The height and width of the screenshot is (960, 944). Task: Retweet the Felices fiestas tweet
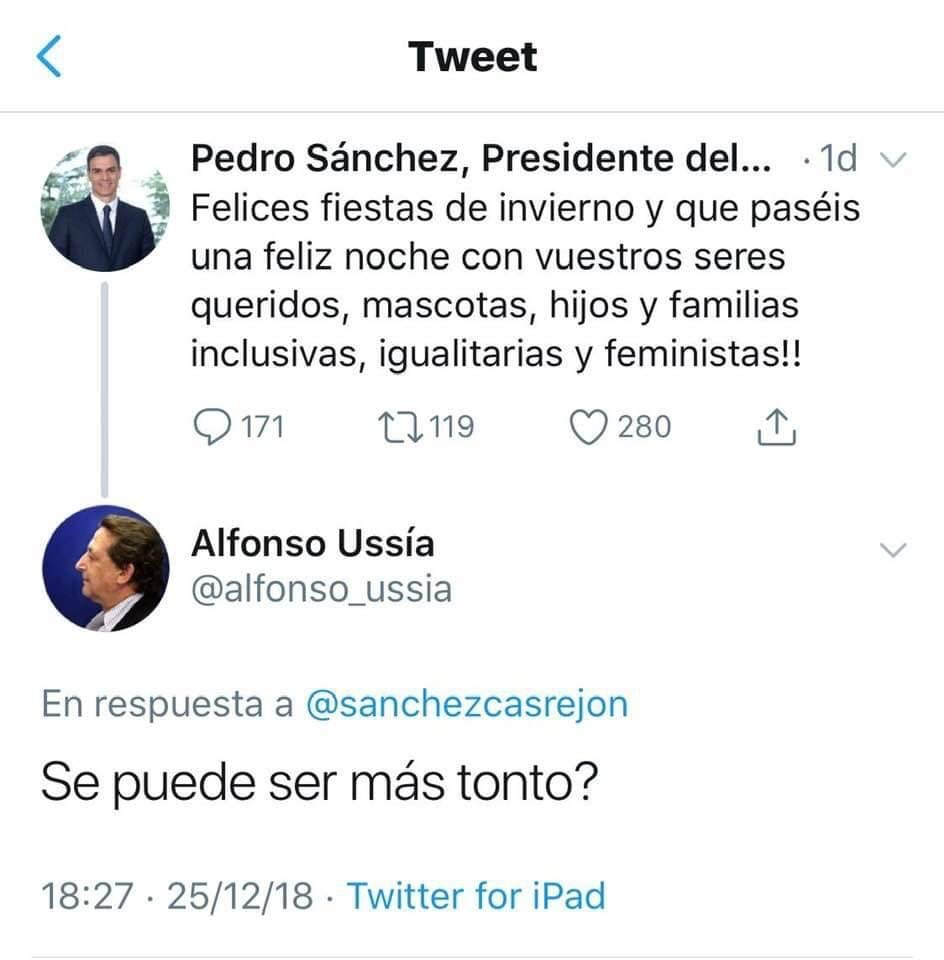(x=399, y=427)
